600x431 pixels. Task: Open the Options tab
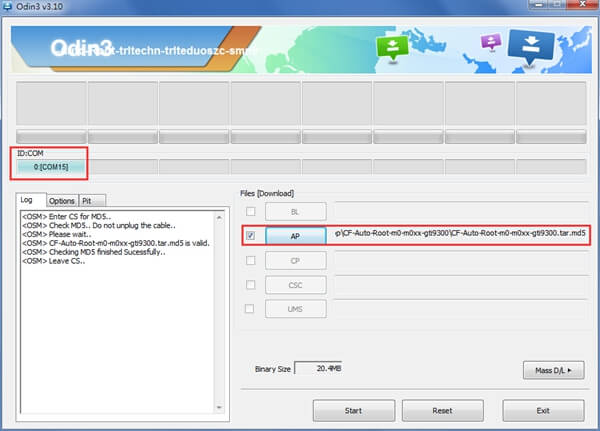pyautogui.click(x=62, y=201)
